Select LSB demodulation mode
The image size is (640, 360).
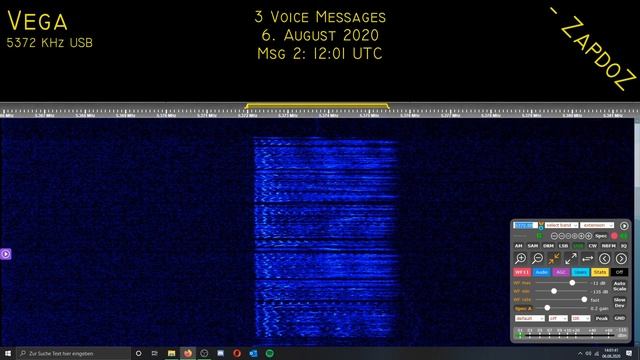pyautogui.click(x=563, y=246)
